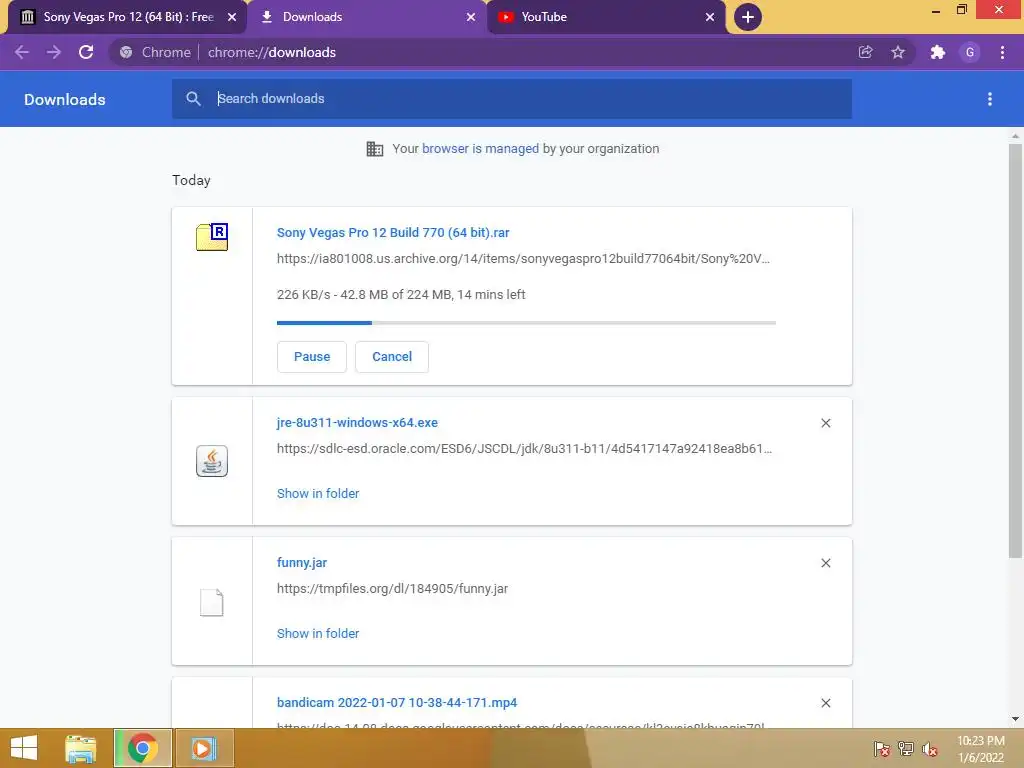
Task: Open the funny.jar file link
Action: (x=302, y=562)
